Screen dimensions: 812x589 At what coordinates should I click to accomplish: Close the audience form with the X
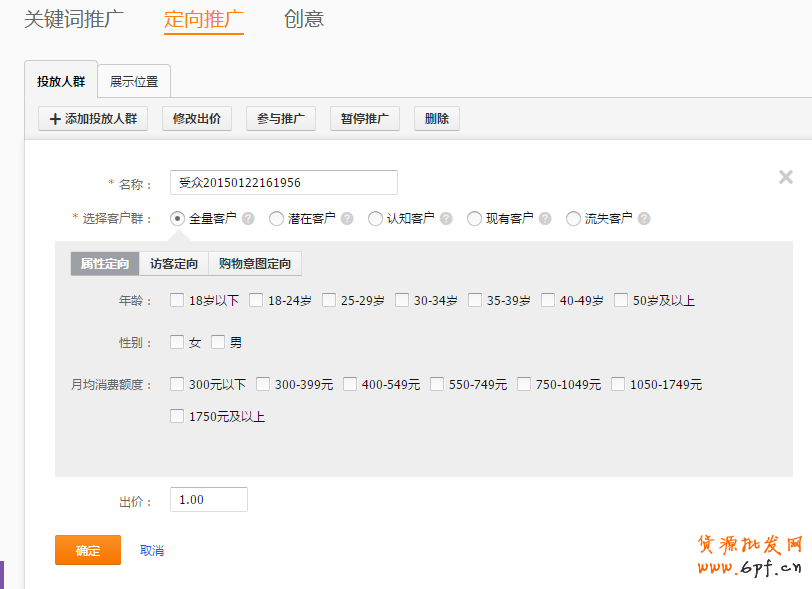click(x=785, y=177)
